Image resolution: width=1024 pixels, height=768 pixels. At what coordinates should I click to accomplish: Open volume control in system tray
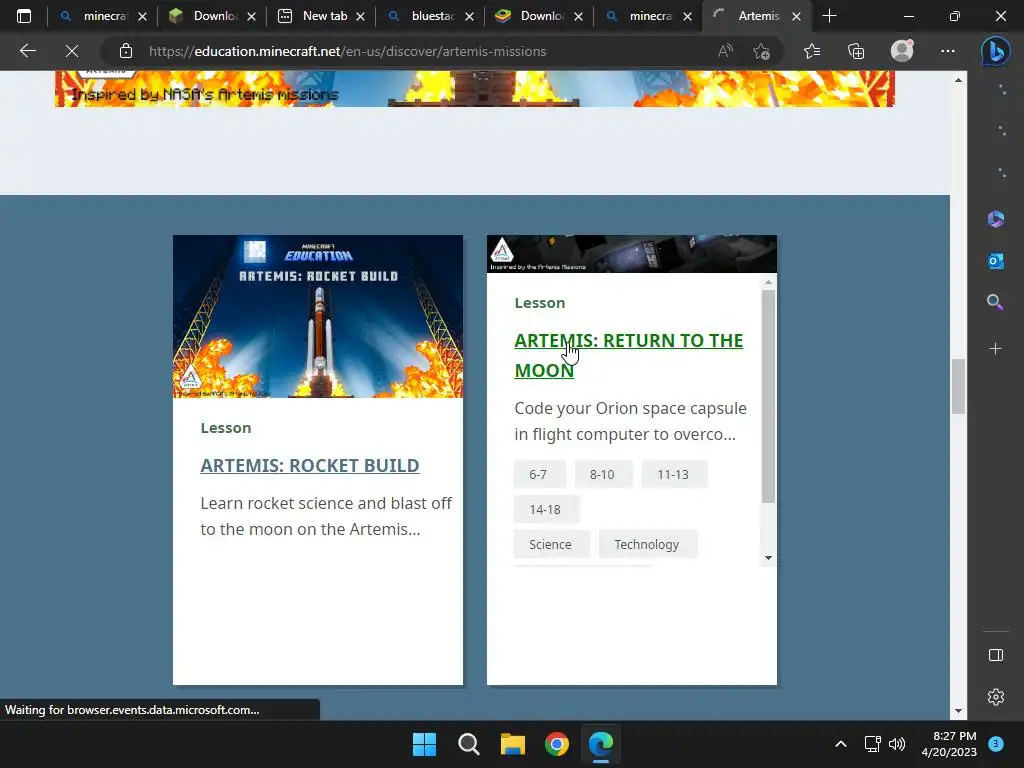click(897, 744)
